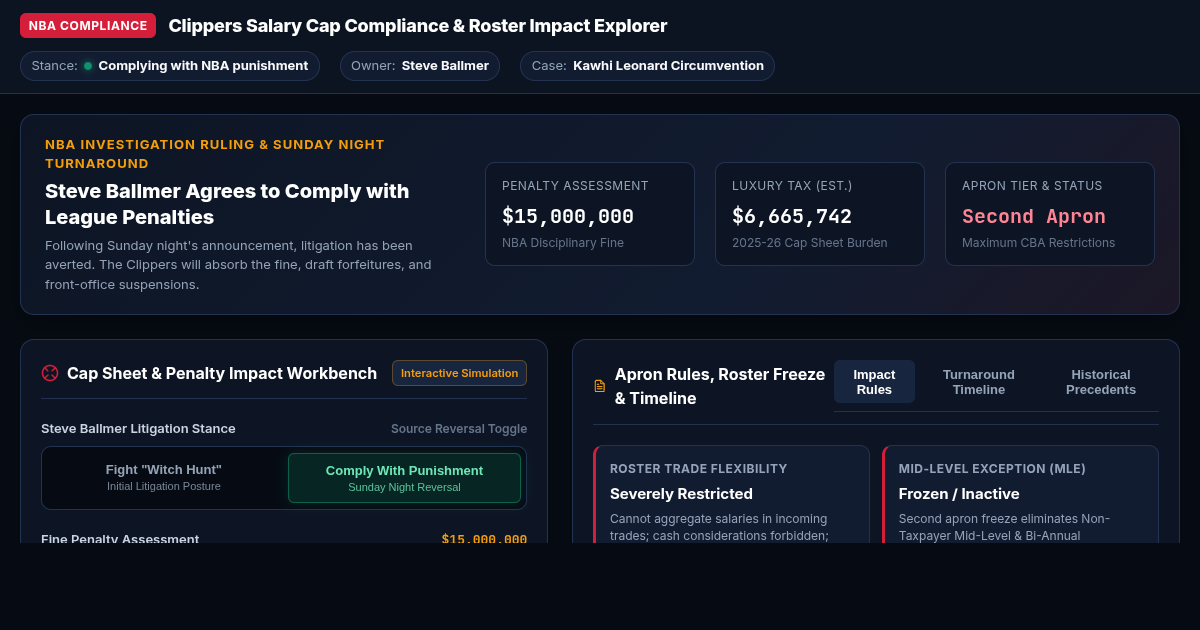Select Comply With Punishment stance option
Image resolution: width=1200 pixels, height=630 pixels.
(x=404, y=478)
